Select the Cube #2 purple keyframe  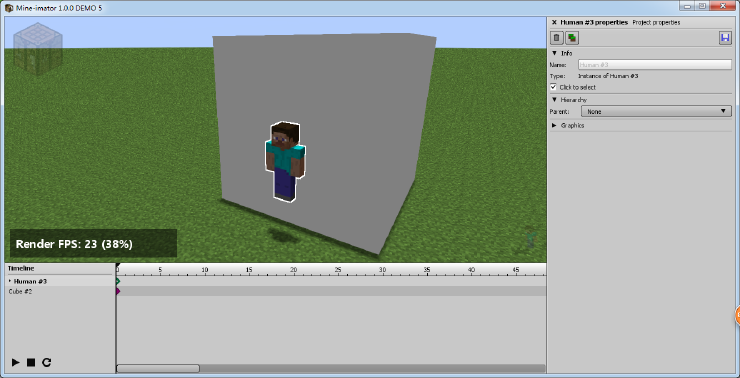118,291
